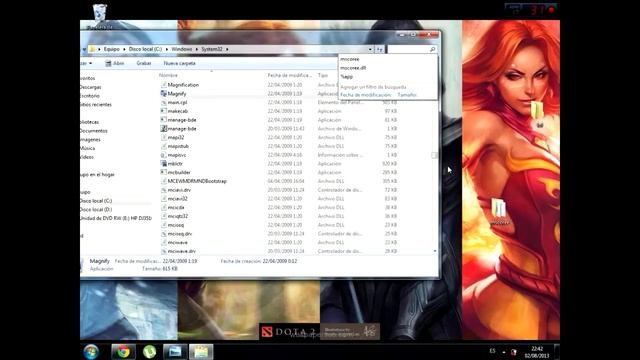The width and height of the screenshot is (640, 360).
Task: Open Google Chrome from the taskbar
Action: coord(123,351)
